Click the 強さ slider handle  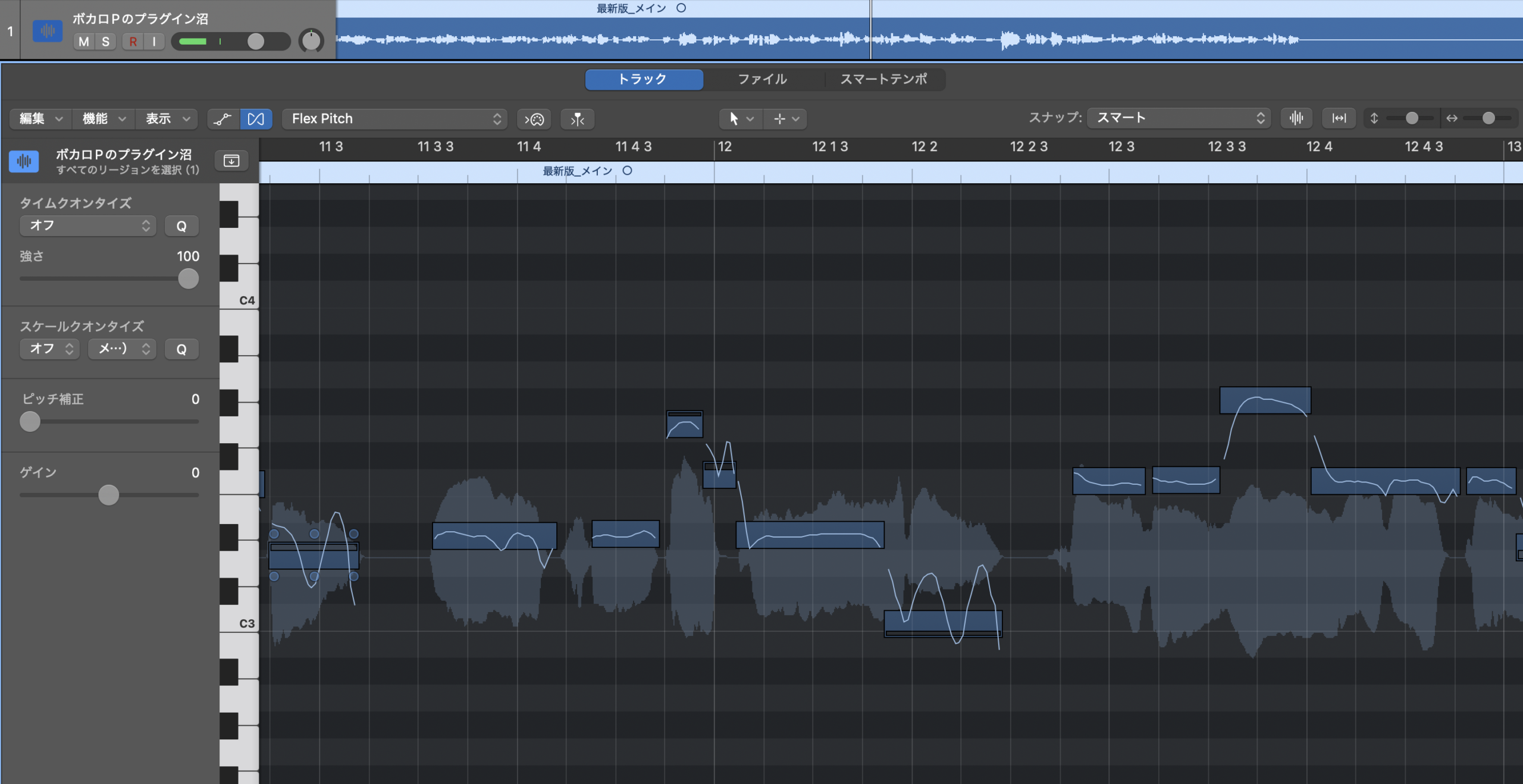tap(189, 278)
